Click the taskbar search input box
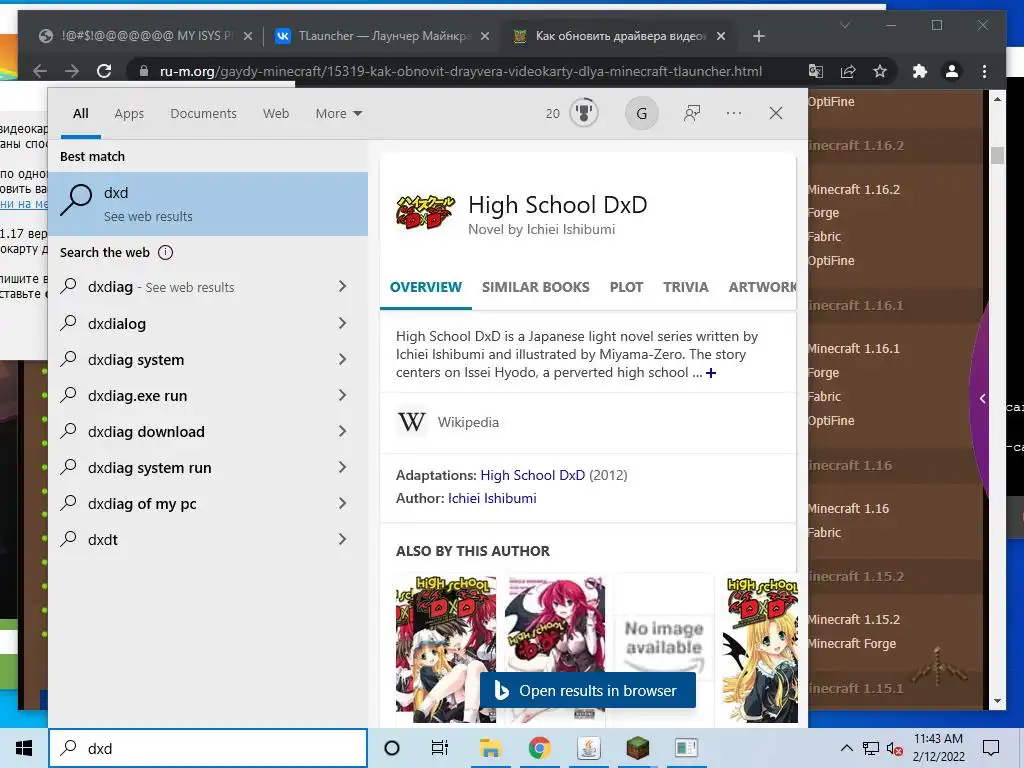 pos(208,748)
